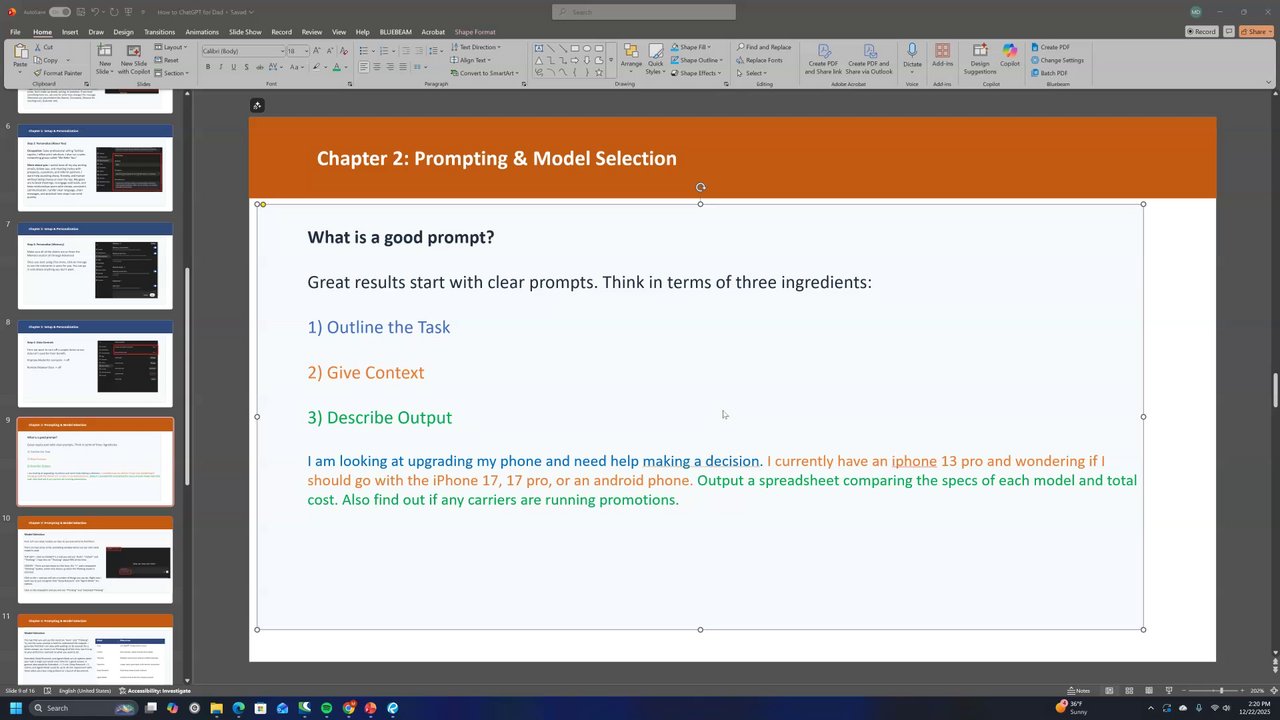Click the Record button near Share
The width and height of the screenshot is (1280, 720).
[x=1201, y=32]
